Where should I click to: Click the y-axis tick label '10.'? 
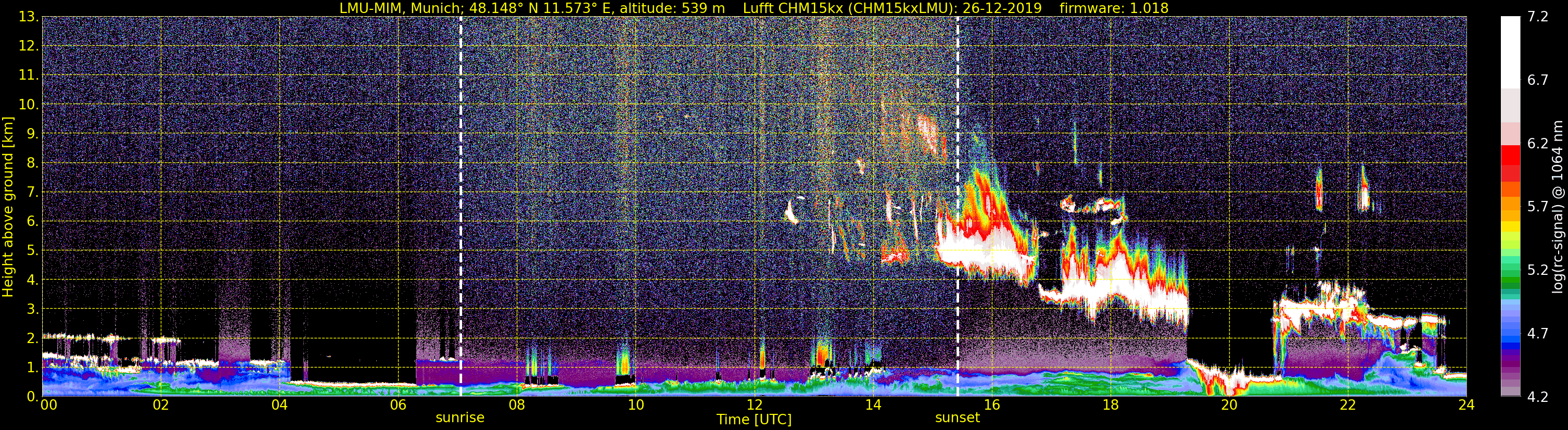pyautogui.click(x=28, y=105)
